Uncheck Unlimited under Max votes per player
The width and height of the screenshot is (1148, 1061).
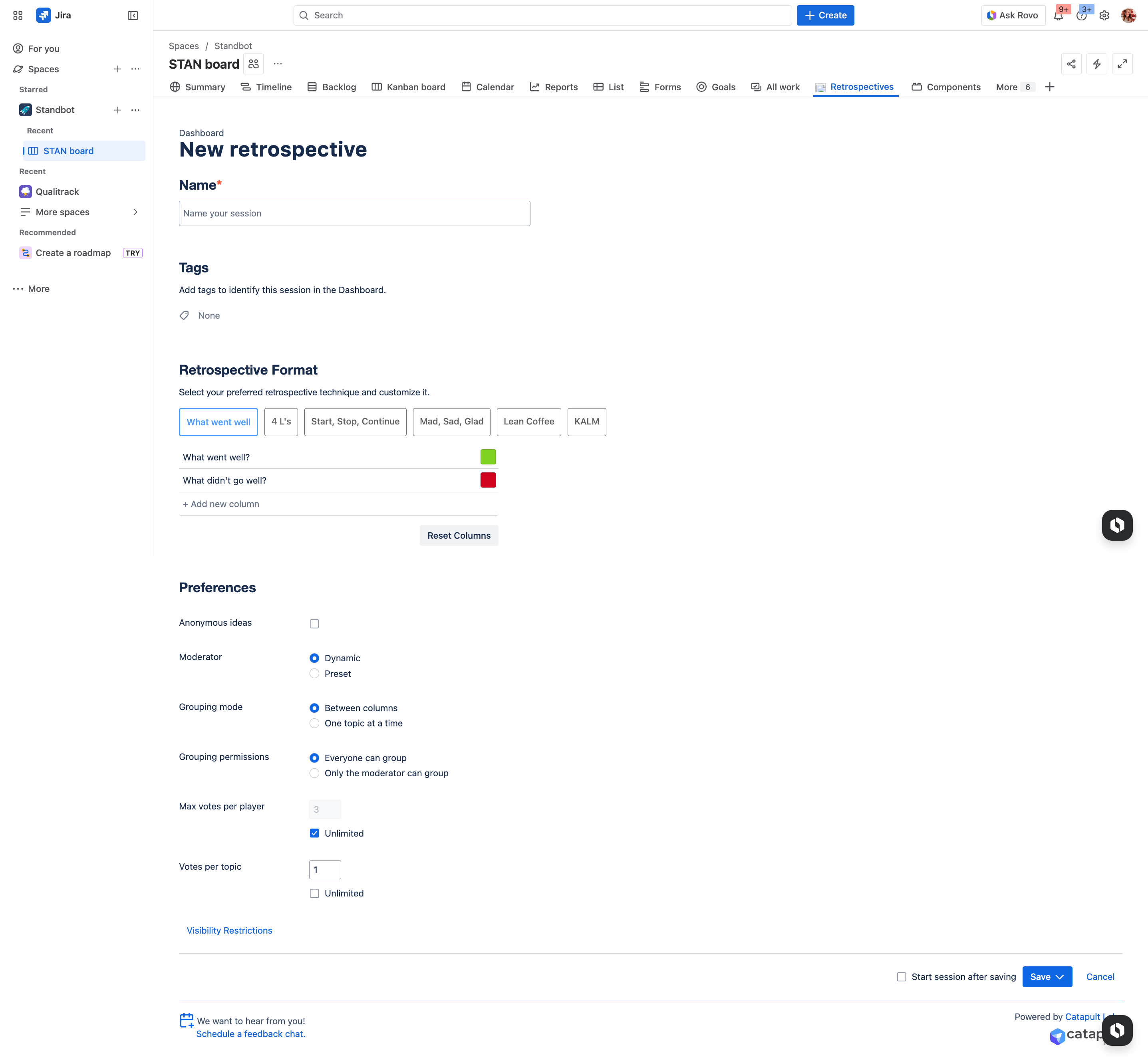tap(314, 833)
